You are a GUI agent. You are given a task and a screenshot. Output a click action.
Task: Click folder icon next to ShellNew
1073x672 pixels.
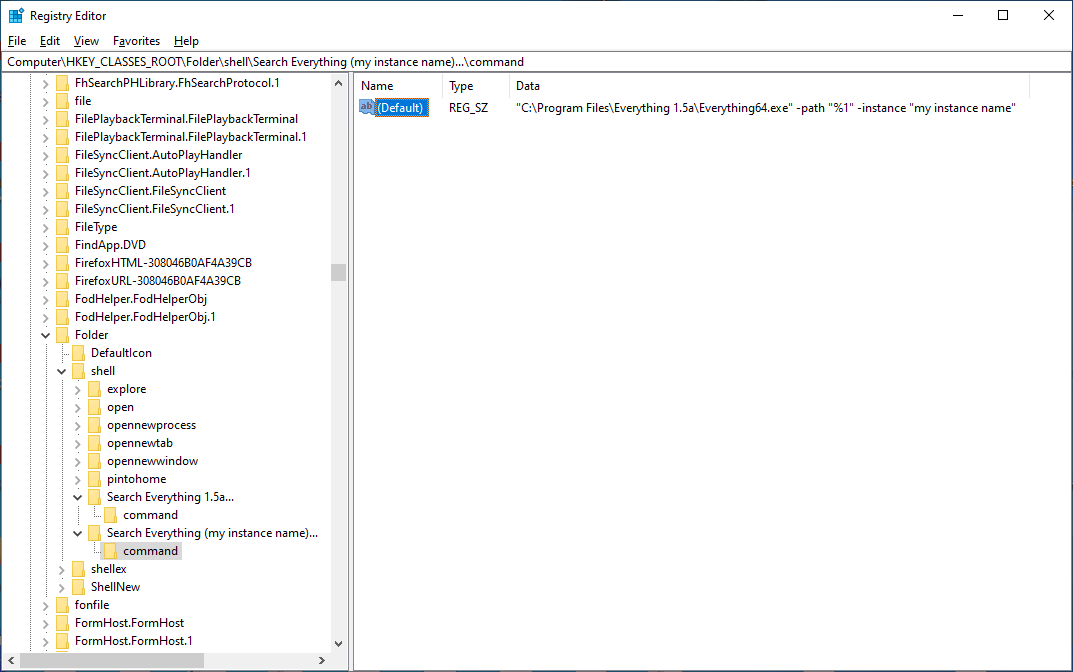pyautogui.click(x=79, y=586)
